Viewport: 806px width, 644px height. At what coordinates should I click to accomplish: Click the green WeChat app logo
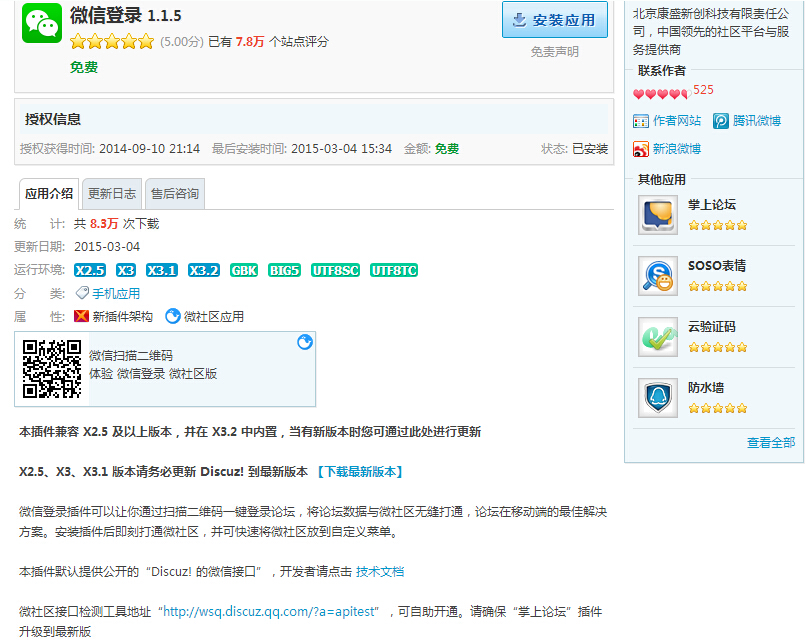coord(42,23)
